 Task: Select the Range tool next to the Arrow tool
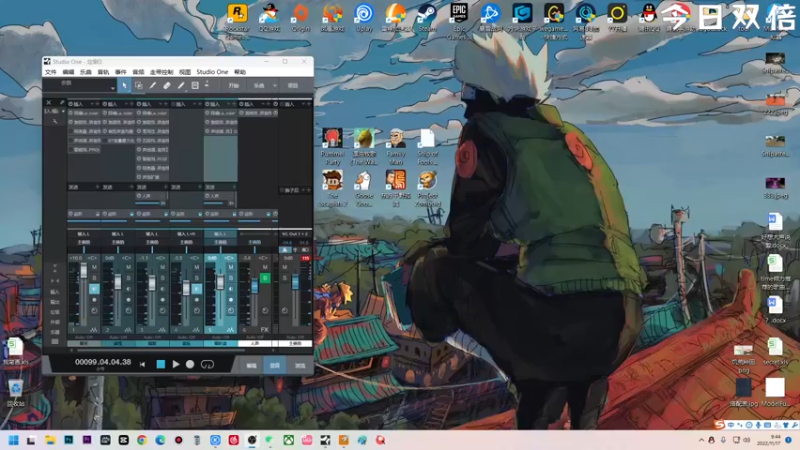(x=138, y=86)
